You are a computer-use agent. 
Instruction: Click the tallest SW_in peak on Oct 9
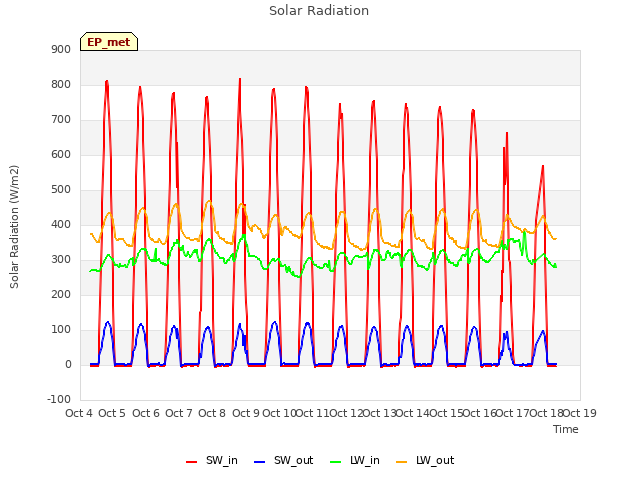tap(240, 79)
